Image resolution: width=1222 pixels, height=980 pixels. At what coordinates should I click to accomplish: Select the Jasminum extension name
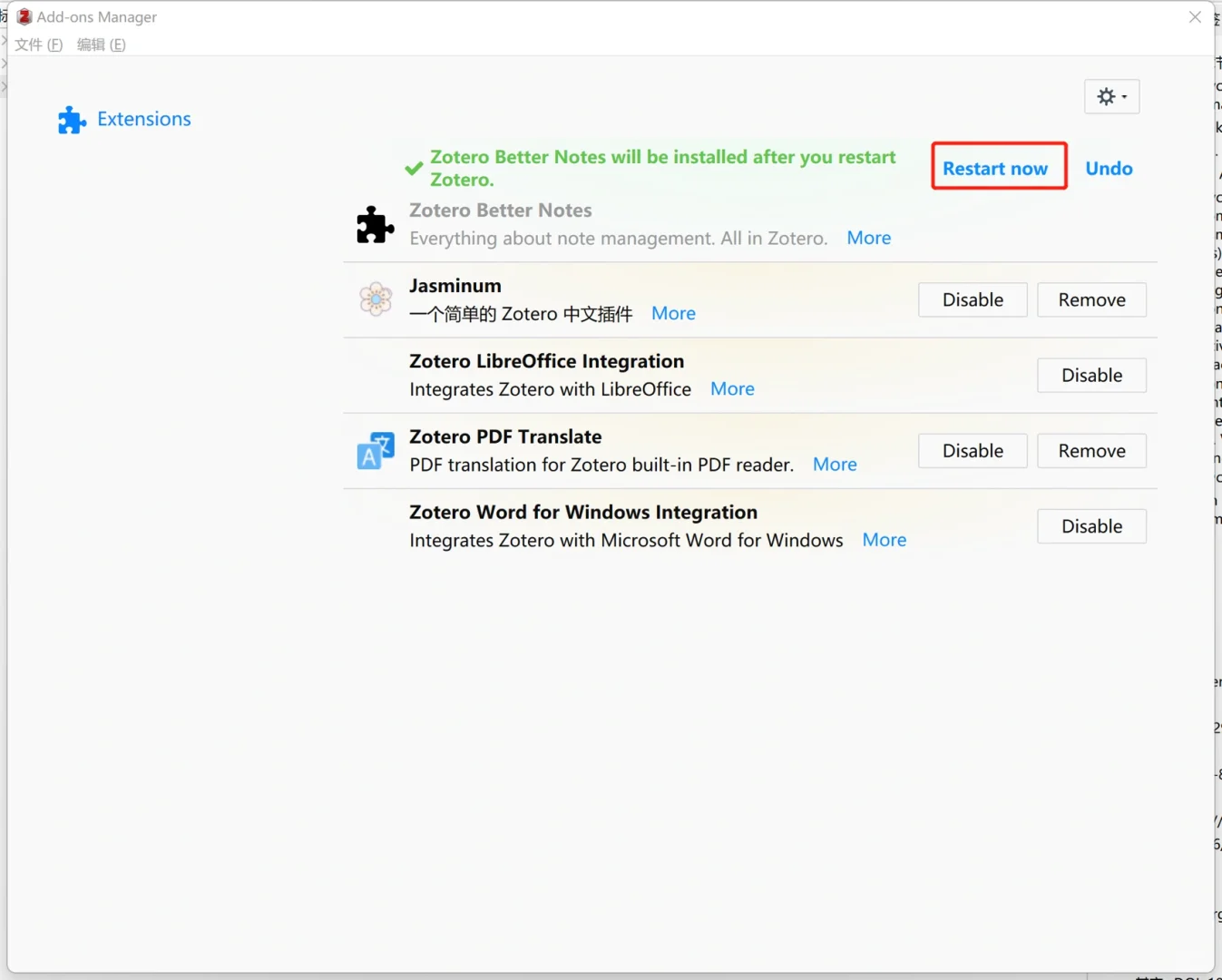coord(455,286)
